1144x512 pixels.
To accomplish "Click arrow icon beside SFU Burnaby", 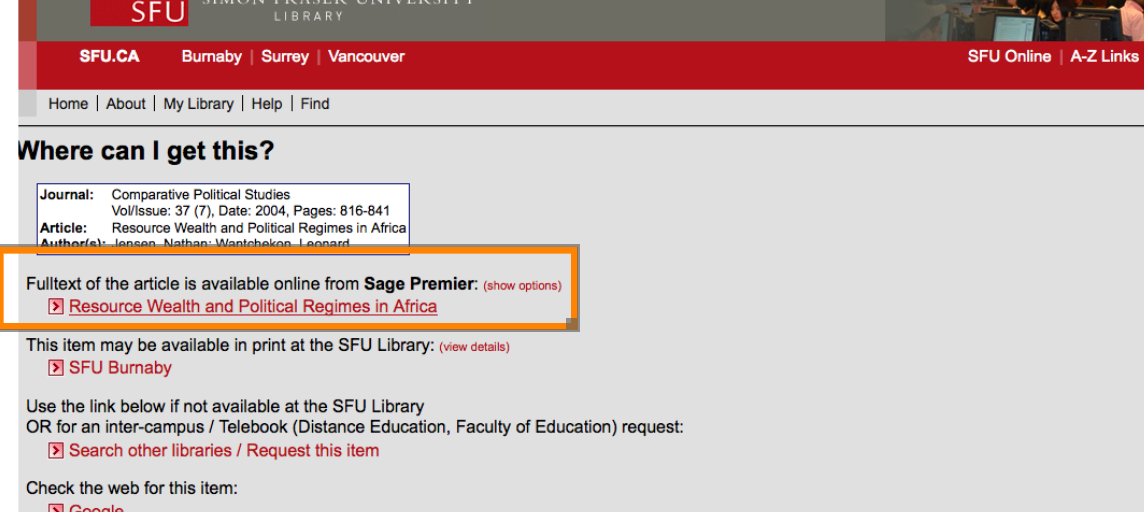I will pos(56,368).
